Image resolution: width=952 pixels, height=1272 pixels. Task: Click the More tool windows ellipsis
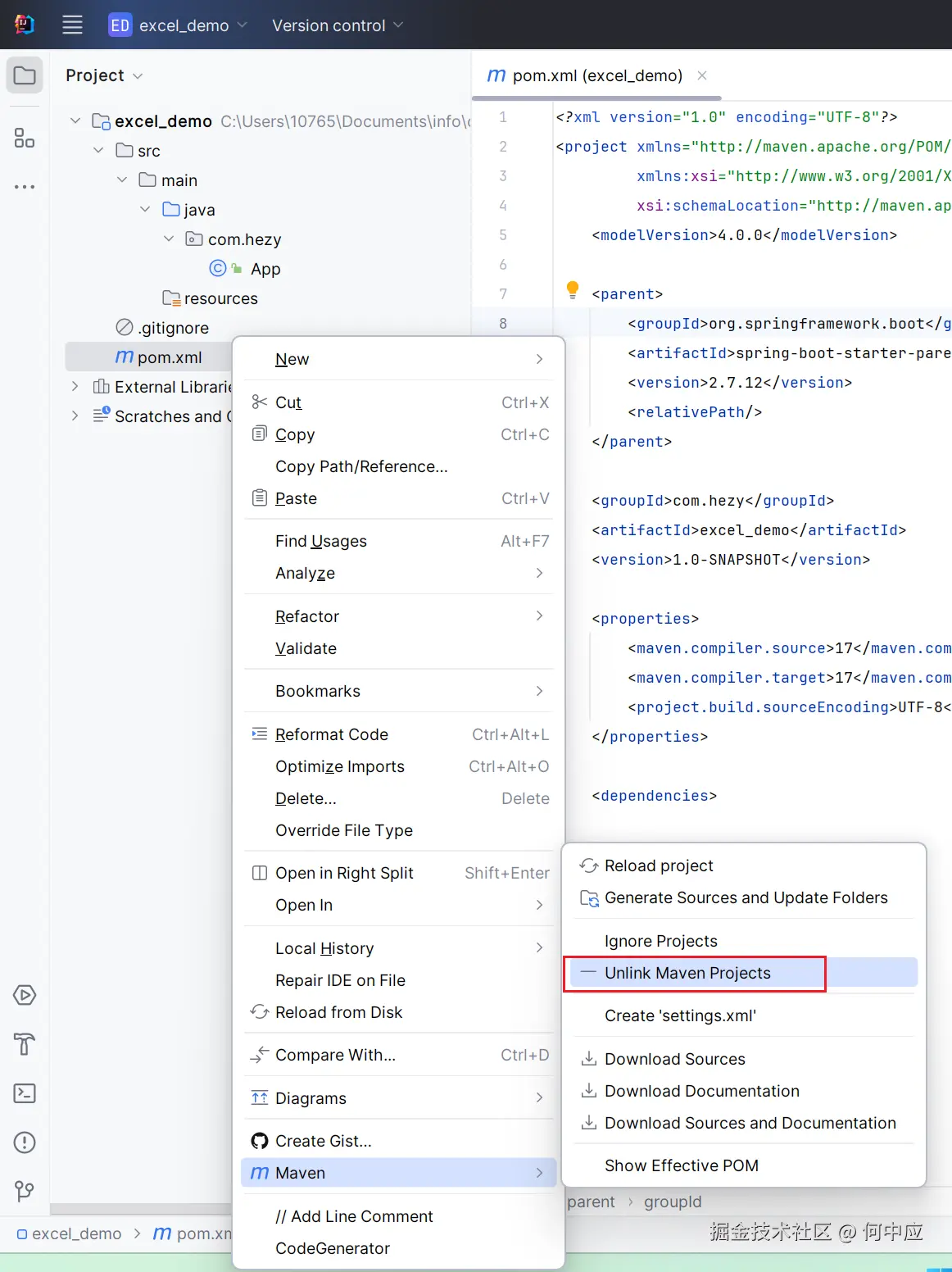pyautogui.click(x=25, y=187)
